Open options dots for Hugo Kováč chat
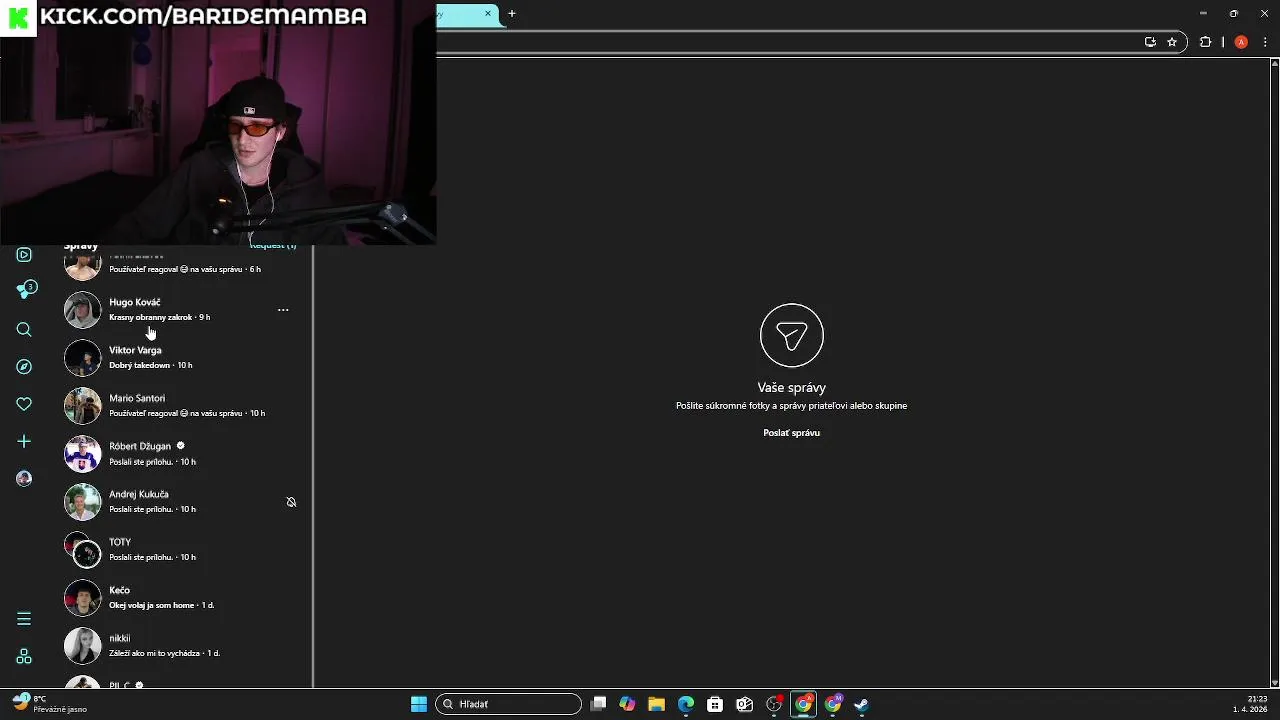This screenshot has height=720, width=1280. click(283, 310)
